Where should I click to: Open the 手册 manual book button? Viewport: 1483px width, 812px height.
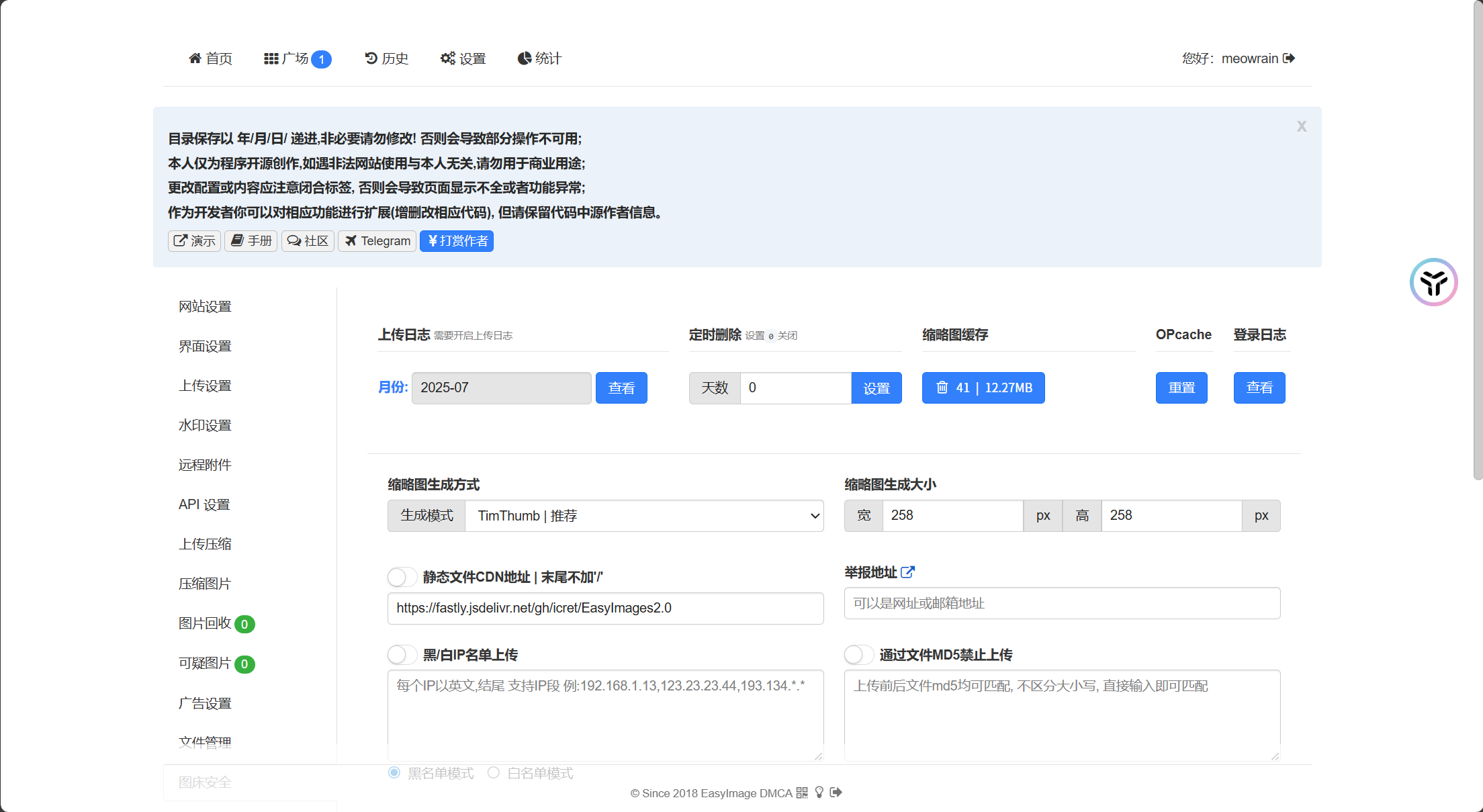tap(251, 241)
